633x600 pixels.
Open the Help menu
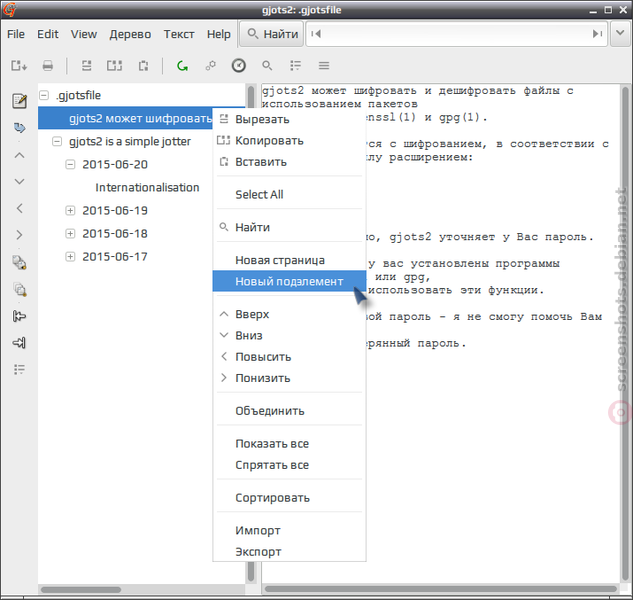click(x=219, y=34)
